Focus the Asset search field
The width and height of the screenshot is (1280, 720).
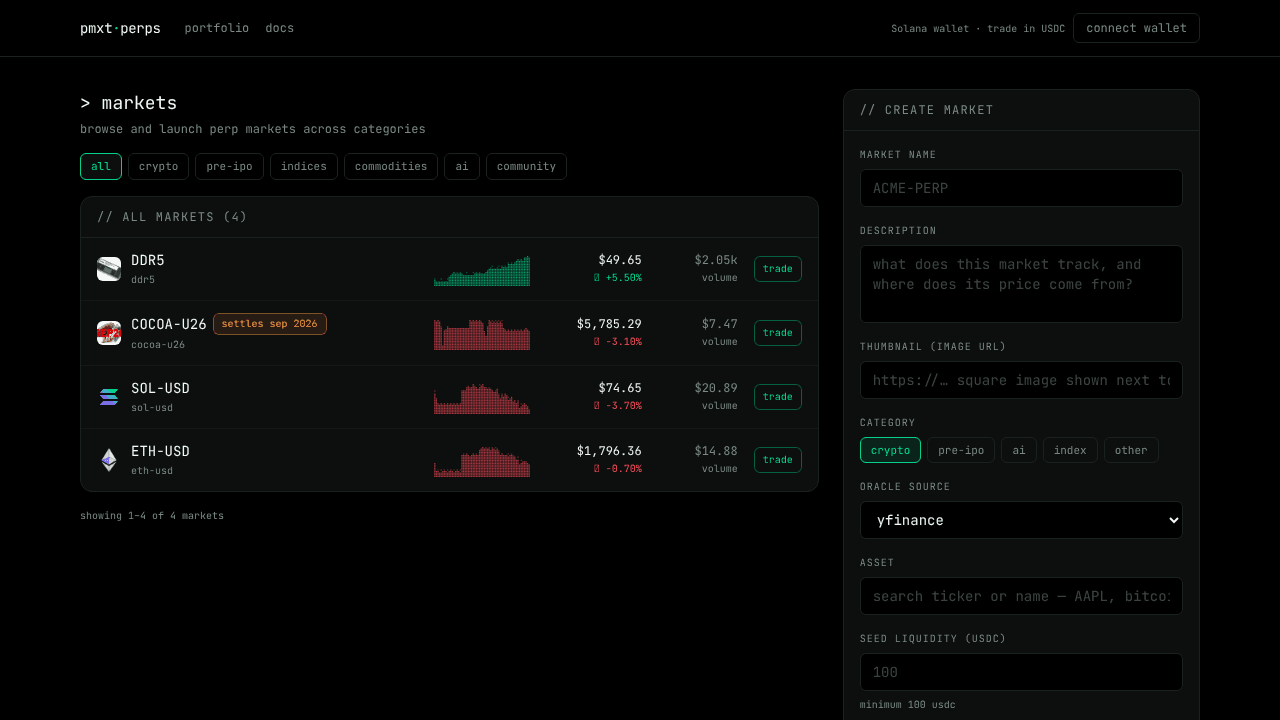click(1021, 596)
